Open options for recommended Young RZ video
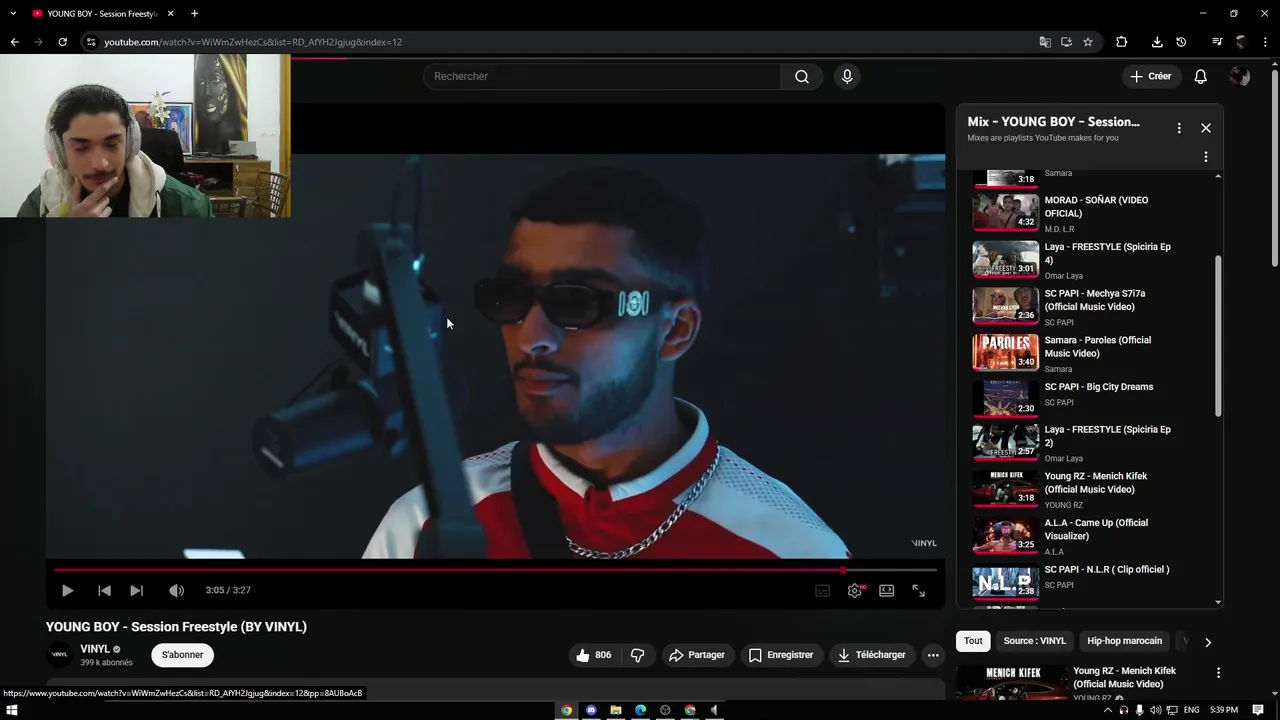1280x720 pixels. point(1218,673)
